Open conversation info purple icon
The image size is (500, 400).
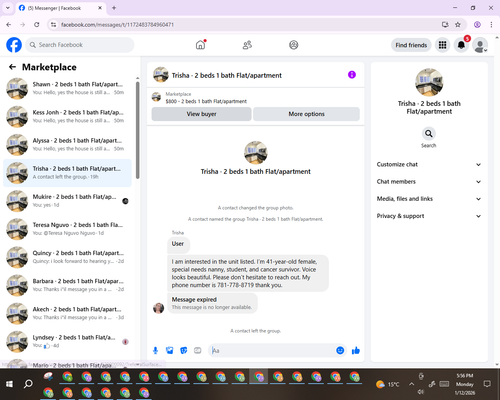click(352, 75)
